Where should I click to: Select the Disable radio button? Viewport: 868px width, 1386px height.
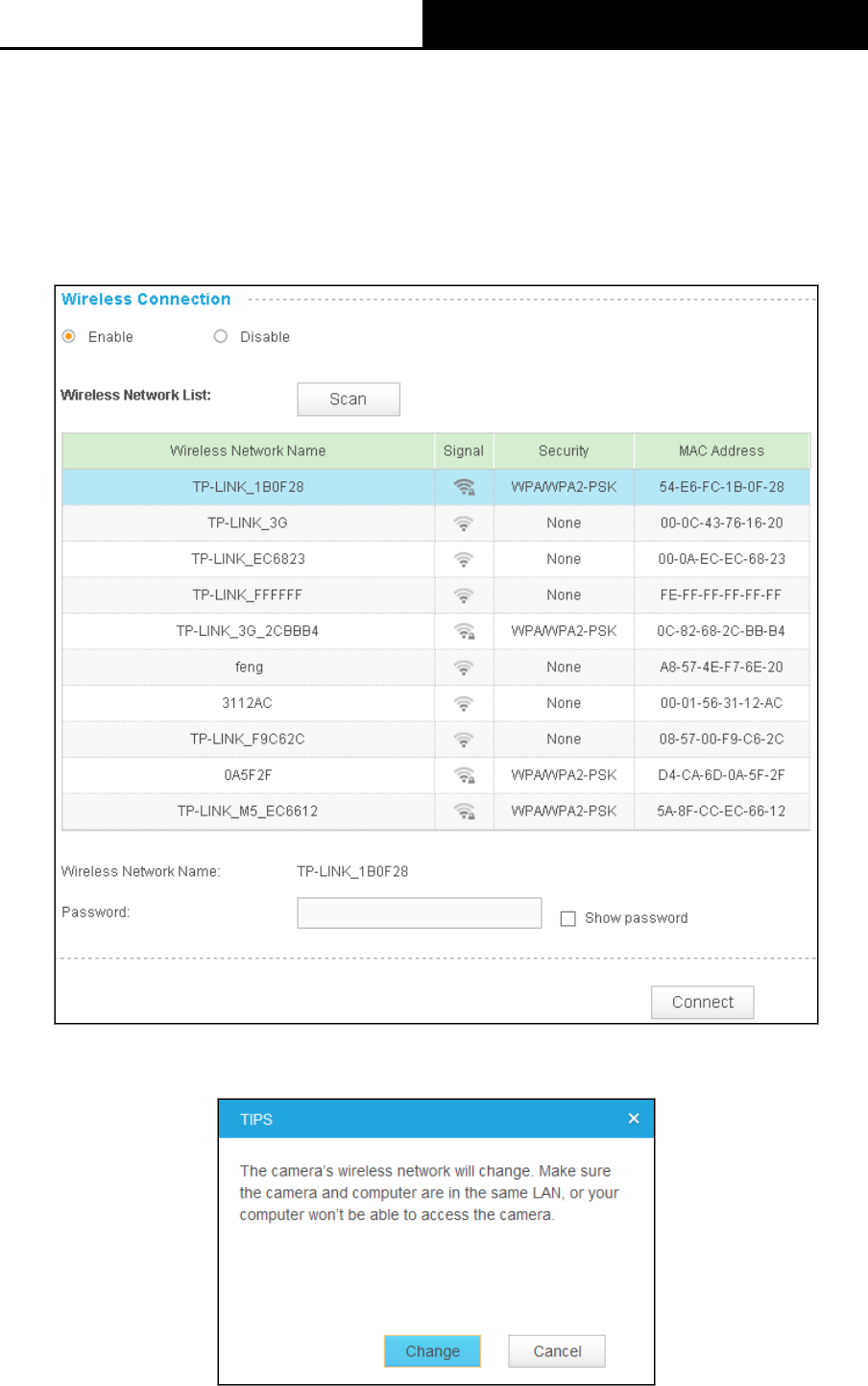coord(221,336)
